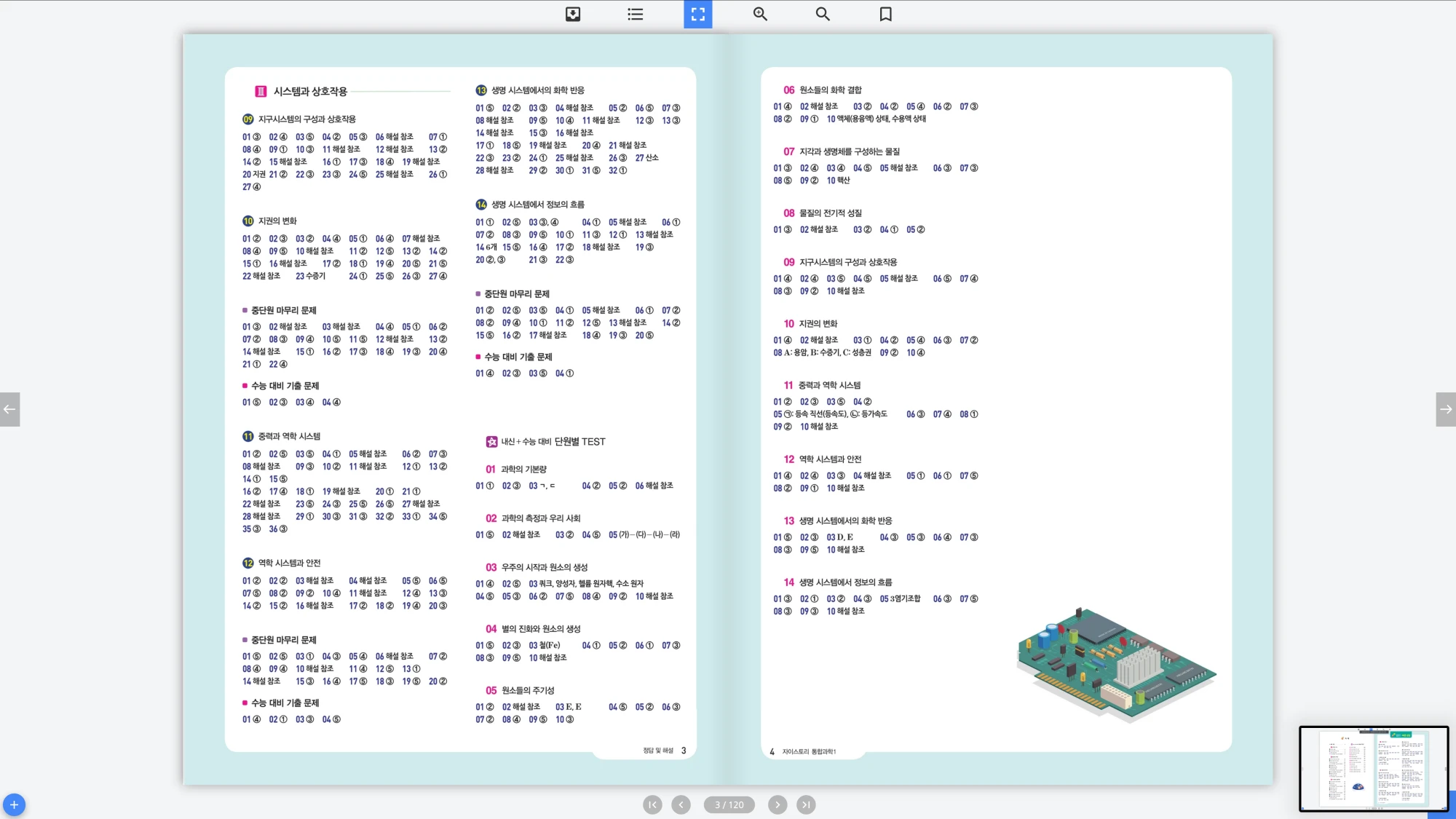Click the 시스템과 상호작용 section title
This screenshot has width=1456, height=819.
coord(310,92)
